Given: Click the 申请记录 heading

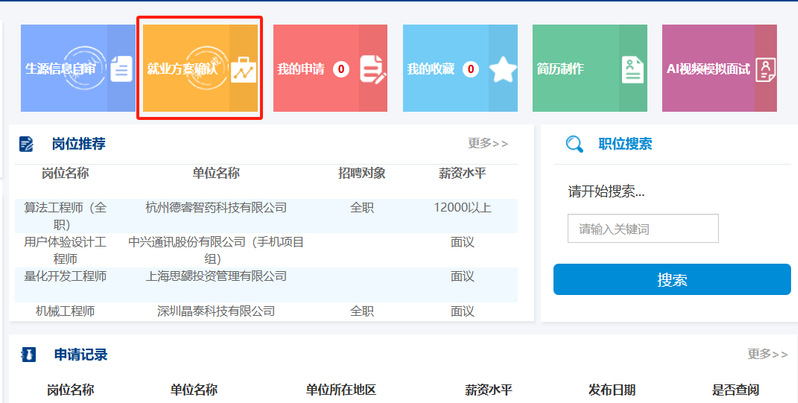Looking at the screenshot, I should pos(81,355).
